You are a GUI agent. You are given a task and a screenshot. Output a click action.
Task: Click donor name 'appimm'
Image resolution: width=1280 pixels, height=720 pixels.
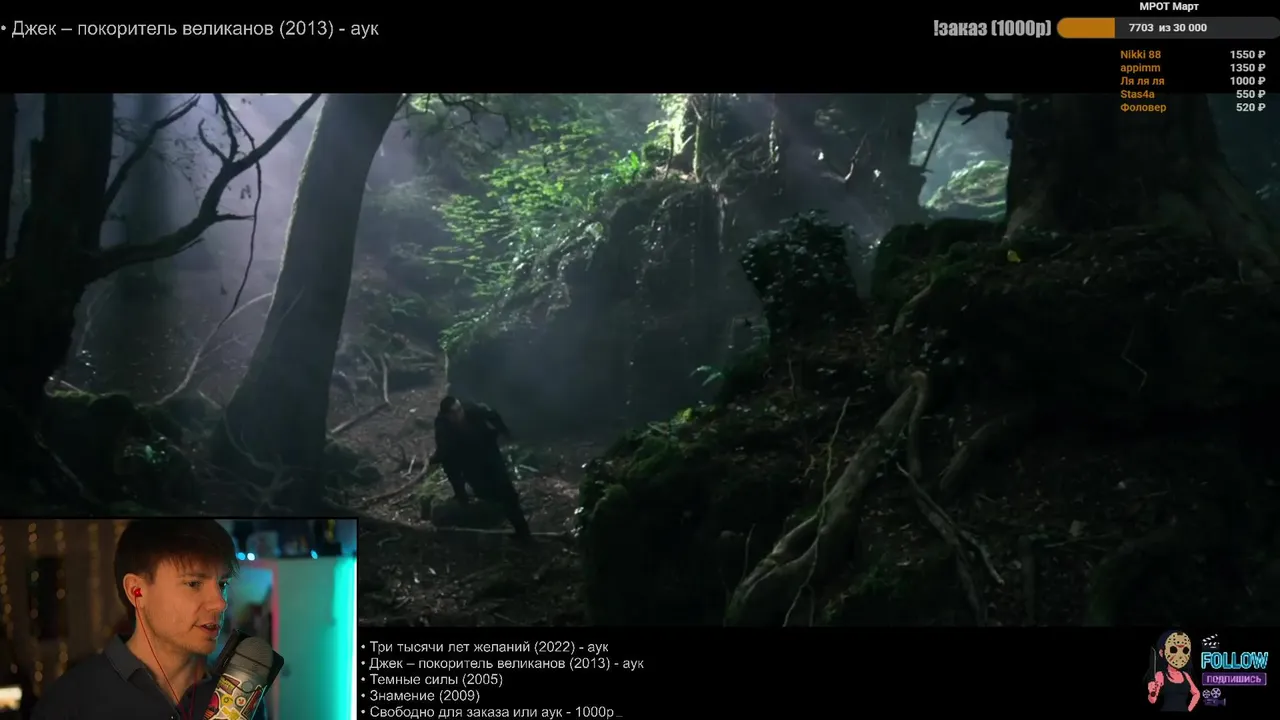point(1140,68)
